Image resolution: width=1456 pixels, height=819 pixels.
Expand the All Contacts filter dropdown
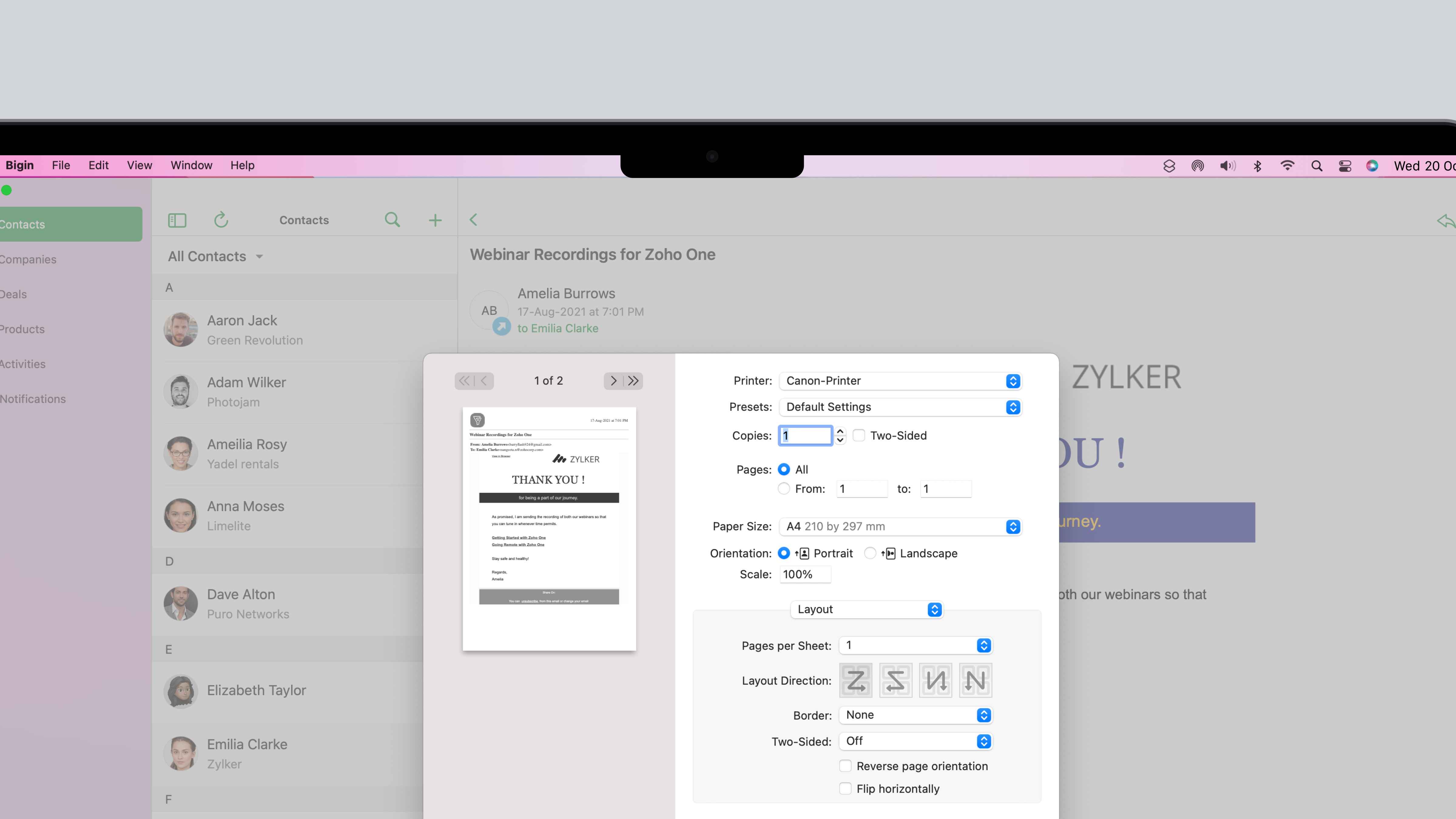coord(215,257)
